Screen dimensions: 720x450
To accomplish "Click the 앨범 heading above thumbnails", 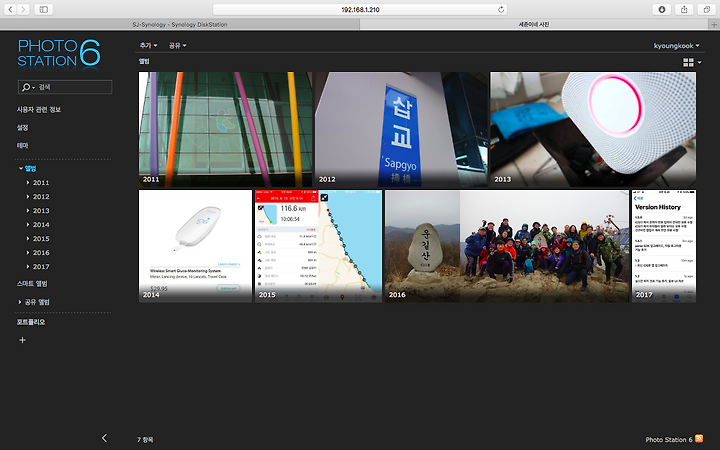I will 144,61.
